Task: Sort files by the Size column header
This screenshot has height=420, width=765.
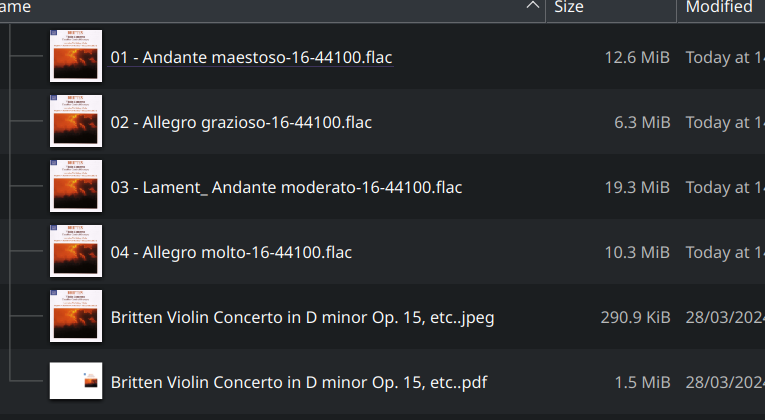Action: pos(568,7)
